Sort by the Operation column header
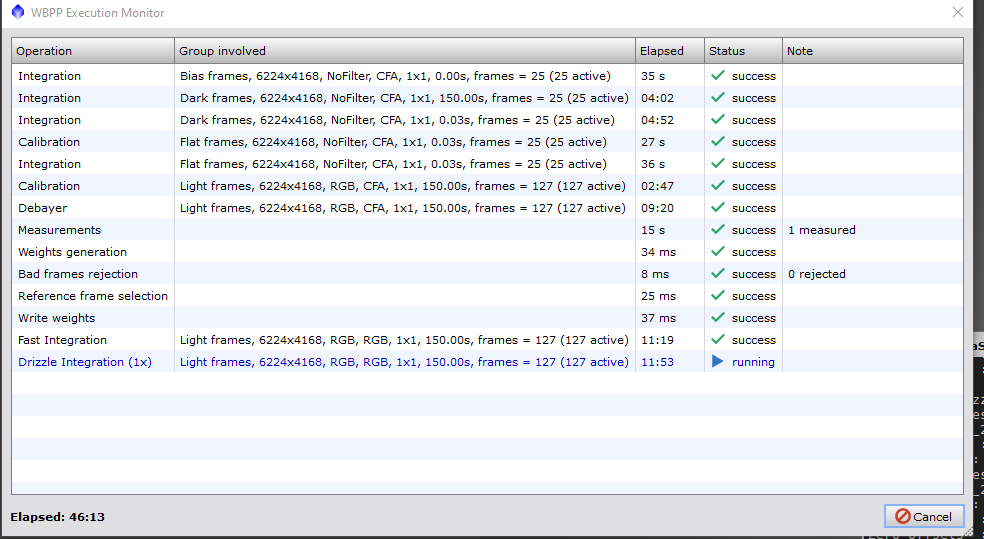 93,51
